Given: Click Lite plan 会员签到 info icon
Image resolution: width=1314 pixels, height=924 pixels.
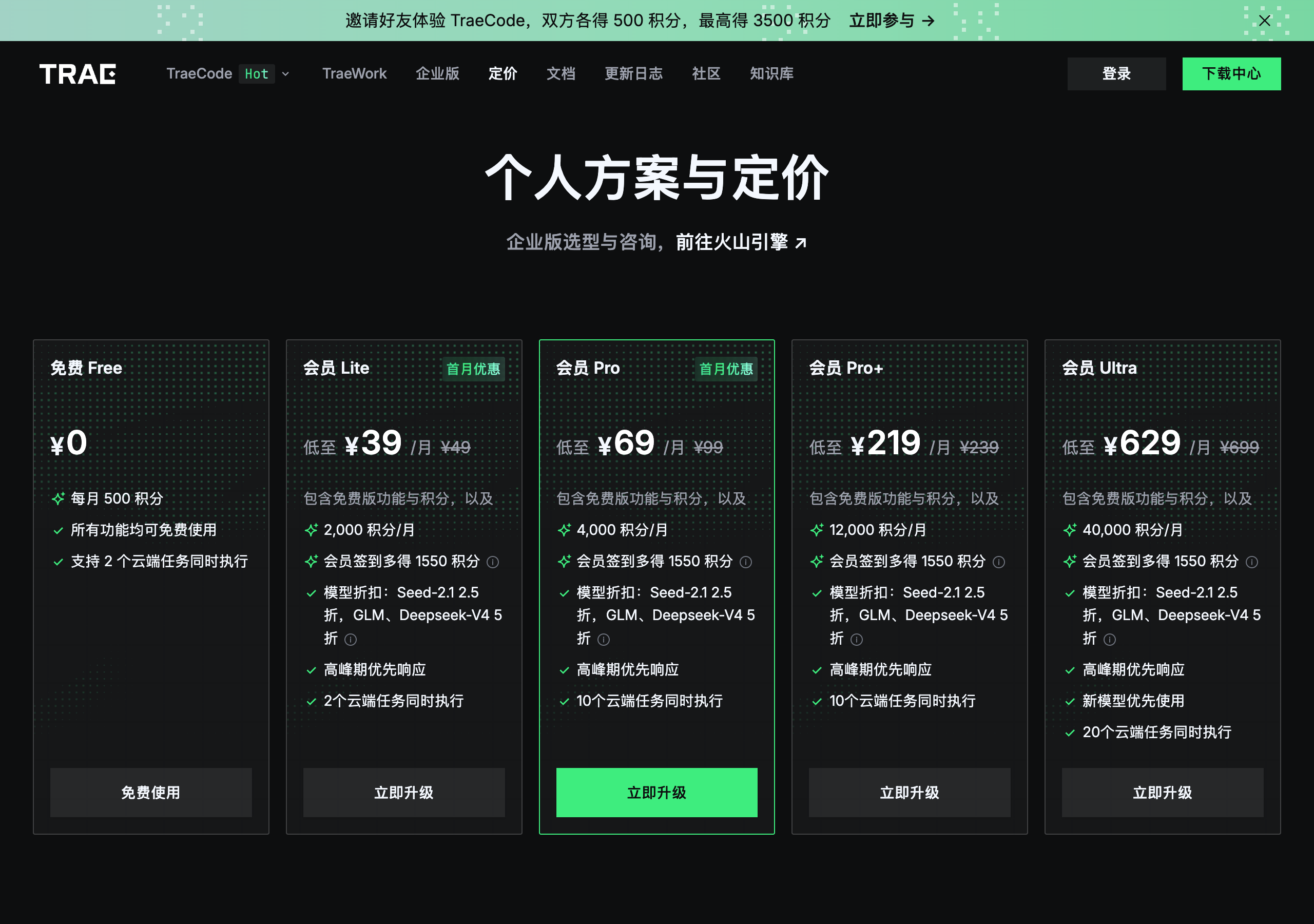Looking at the screenshot, I should click(x=493, y=562).
